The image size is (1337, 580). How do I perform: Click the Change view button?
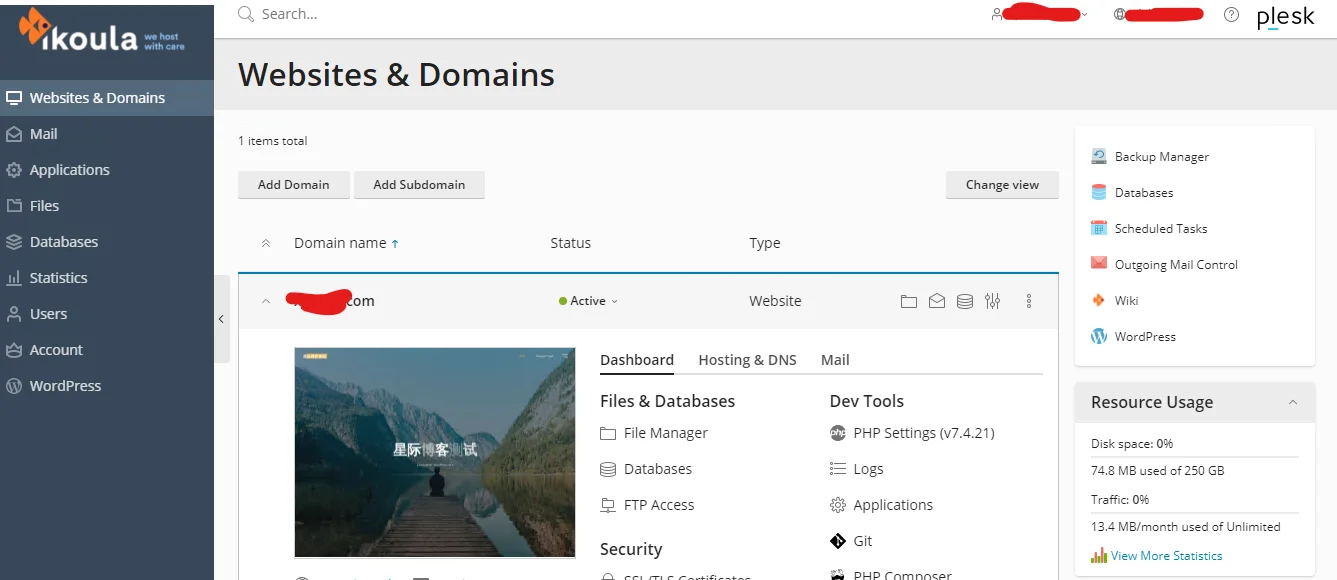click(1002, 185)
